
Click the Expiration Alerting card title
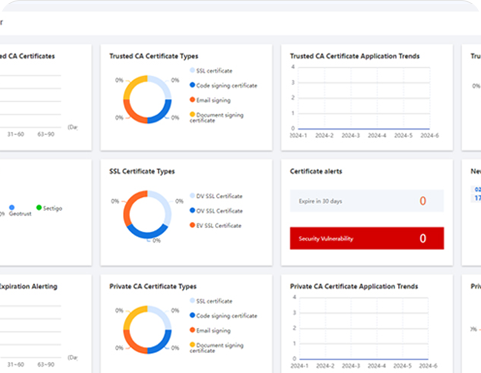pos(28,286)
